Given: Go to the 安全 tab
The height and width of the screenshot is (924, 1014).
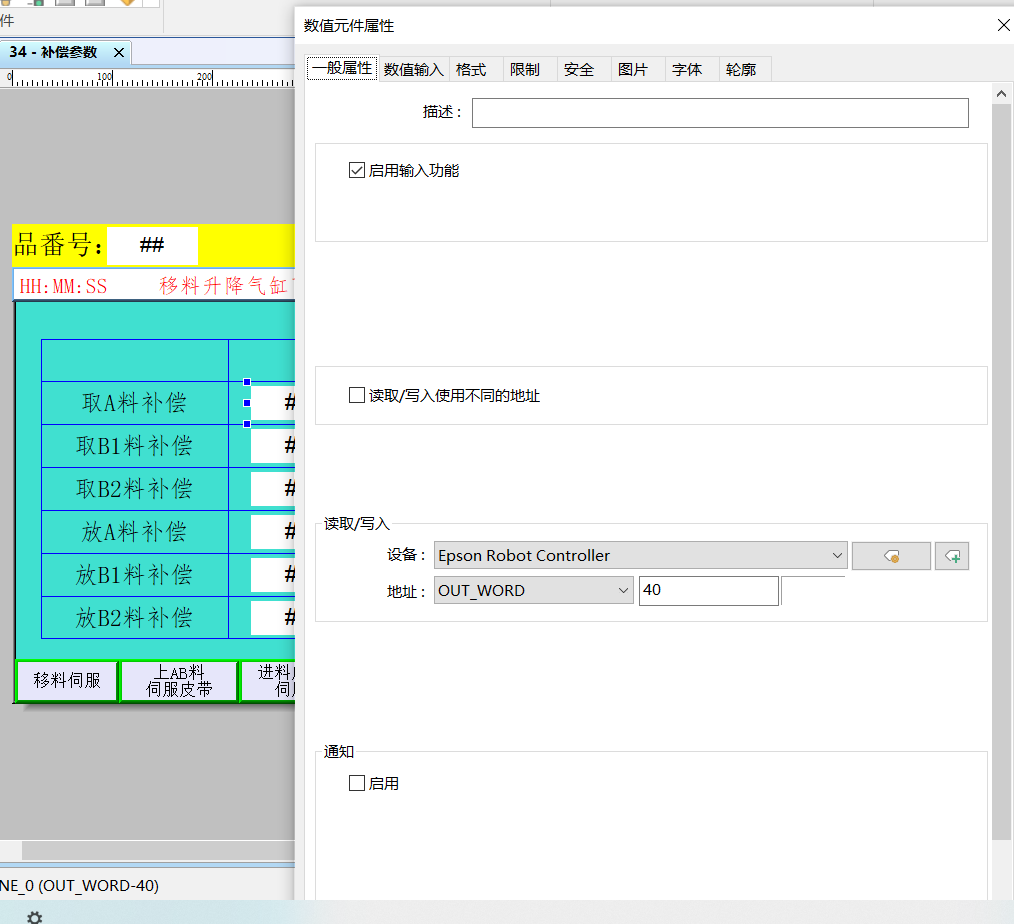Looking at the screenshot, I should (x=579, y=69).
